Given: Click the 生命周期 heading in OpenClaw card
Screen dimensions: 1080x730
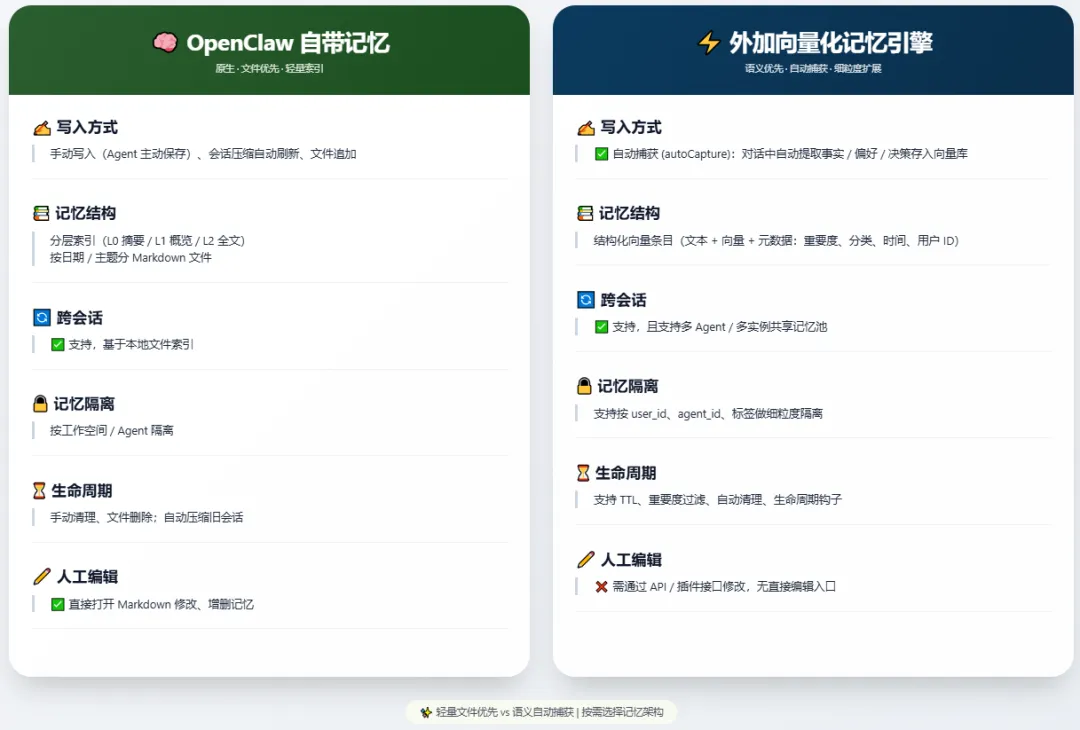Looking at the screenshot, I should [81, 490].
